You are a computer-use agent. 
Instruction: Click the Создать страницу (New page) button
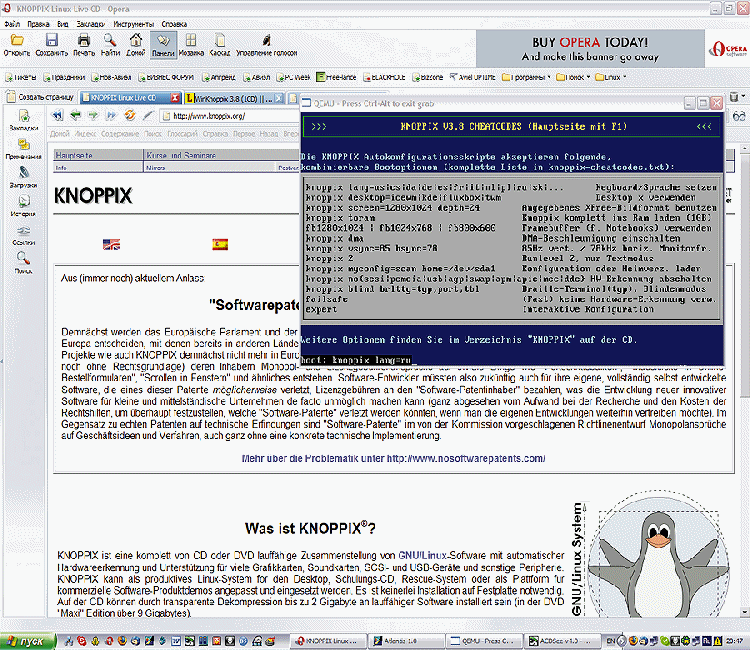coord(40,97)
